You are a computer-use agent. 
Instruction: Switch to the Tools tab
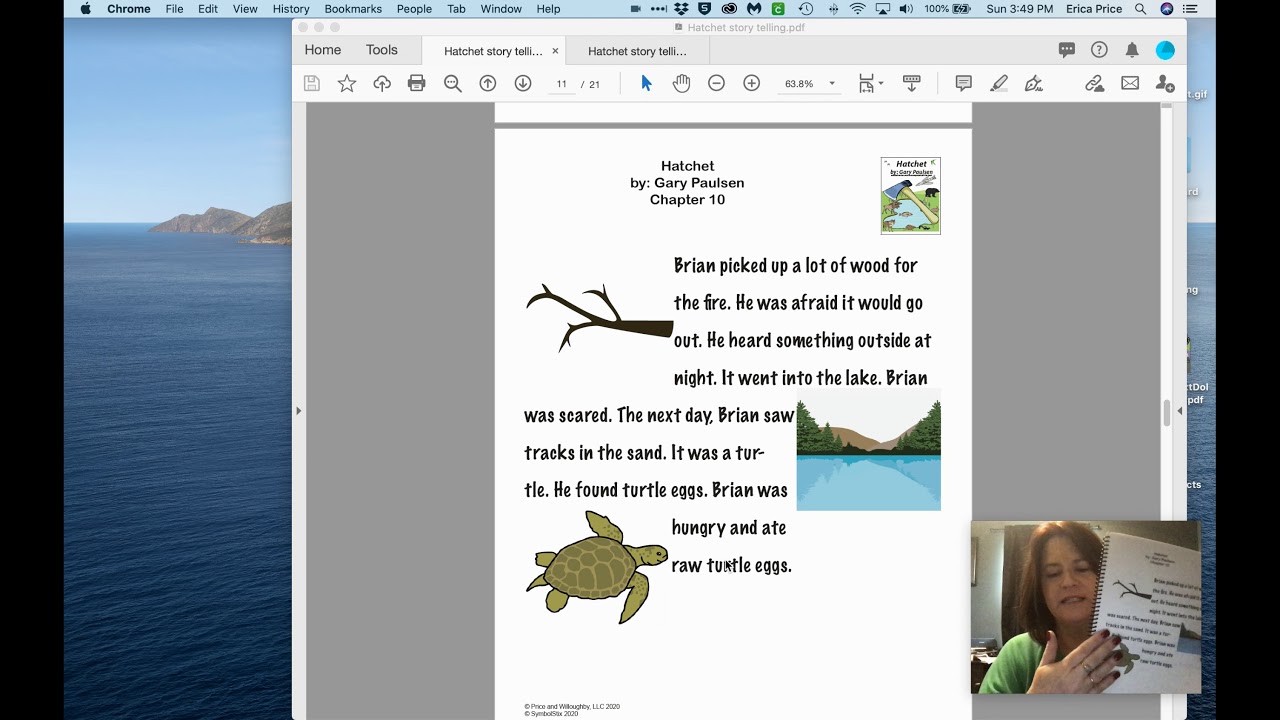click(382, 50)
